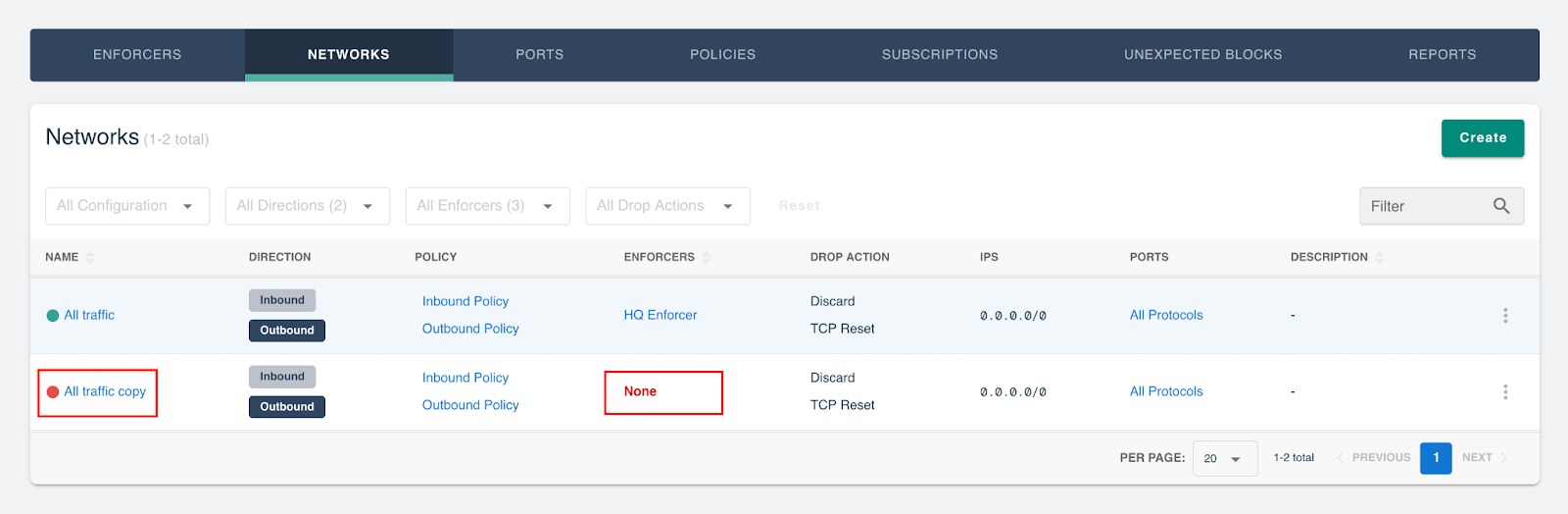Screen dimensions: 1568x514
Task: Open the All Drop Actions dropdown
Action: click(x=668, y=206)
